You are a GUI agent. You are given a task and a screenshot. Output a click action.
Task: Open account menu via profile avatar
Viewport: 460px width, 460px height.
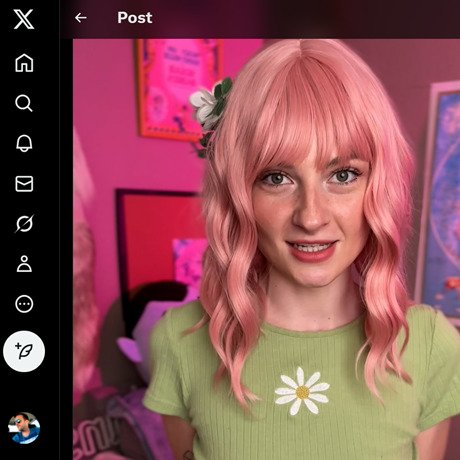coord(24,428)
